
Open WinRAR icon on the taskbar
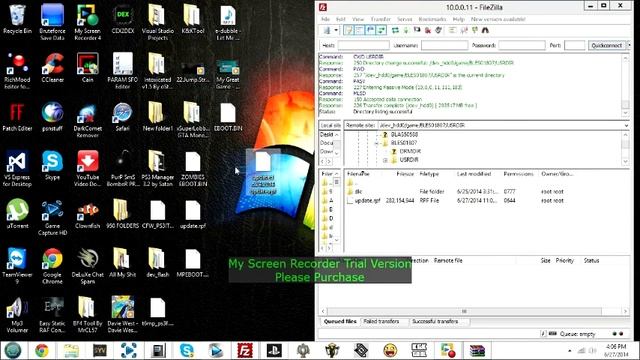(477, 351)
